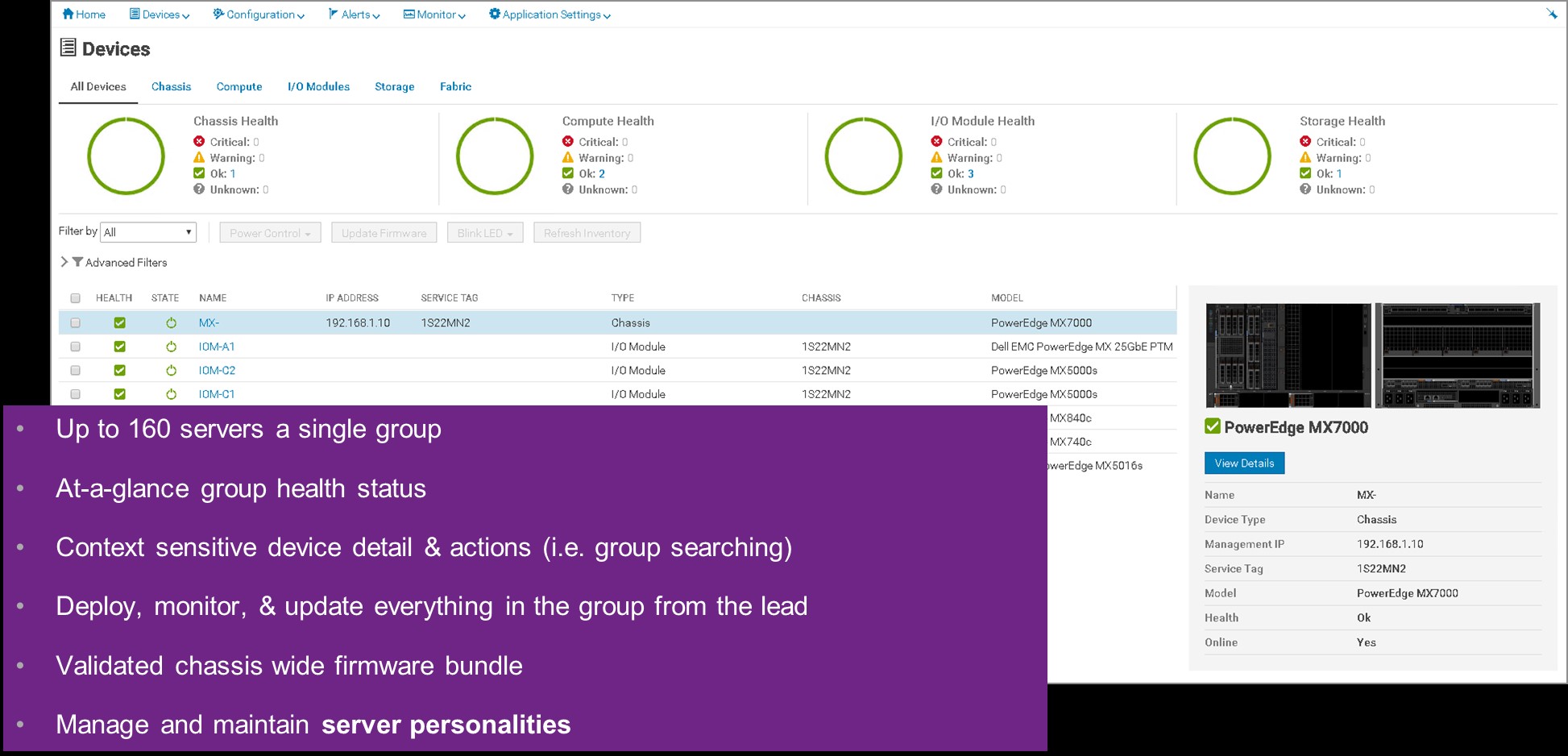Open the Filter by dropdown
This screenshot has width=1568, height=756.
(x=148, y=232)
